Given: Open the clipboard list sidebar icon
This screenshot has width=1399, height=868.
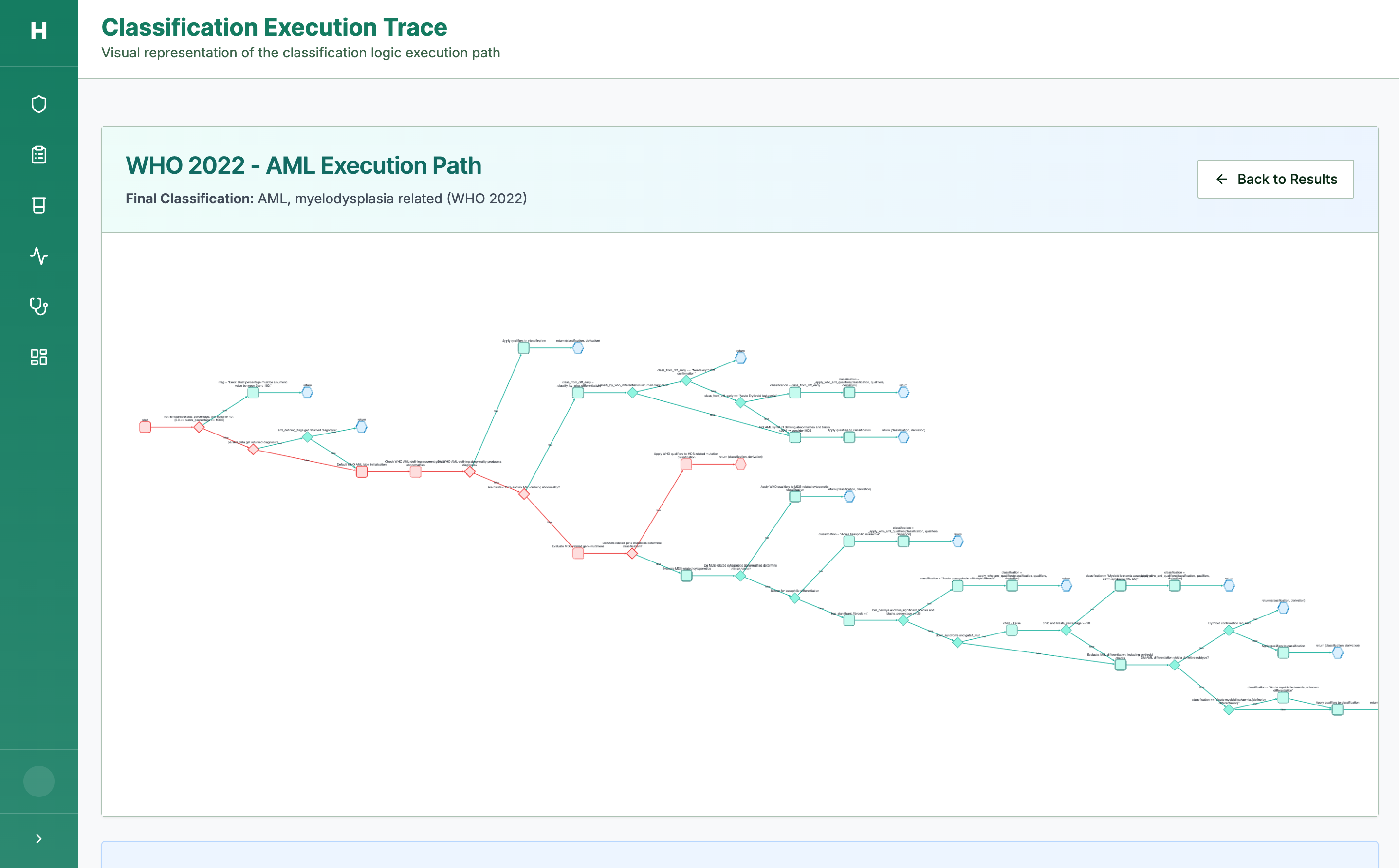Looking at the screenshot, I should 38,155.
